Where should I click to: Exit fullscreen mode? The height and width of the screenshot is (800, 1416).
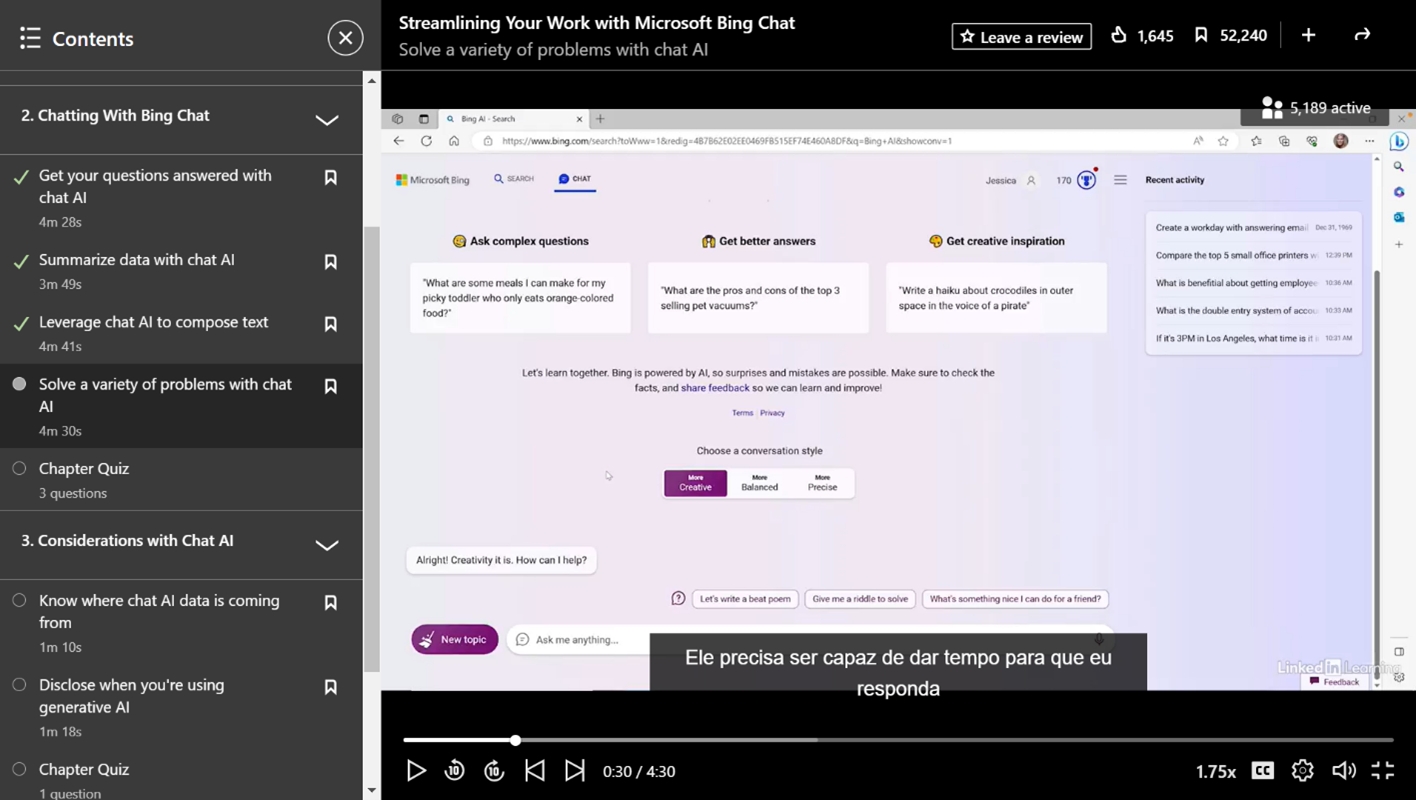1383,771
